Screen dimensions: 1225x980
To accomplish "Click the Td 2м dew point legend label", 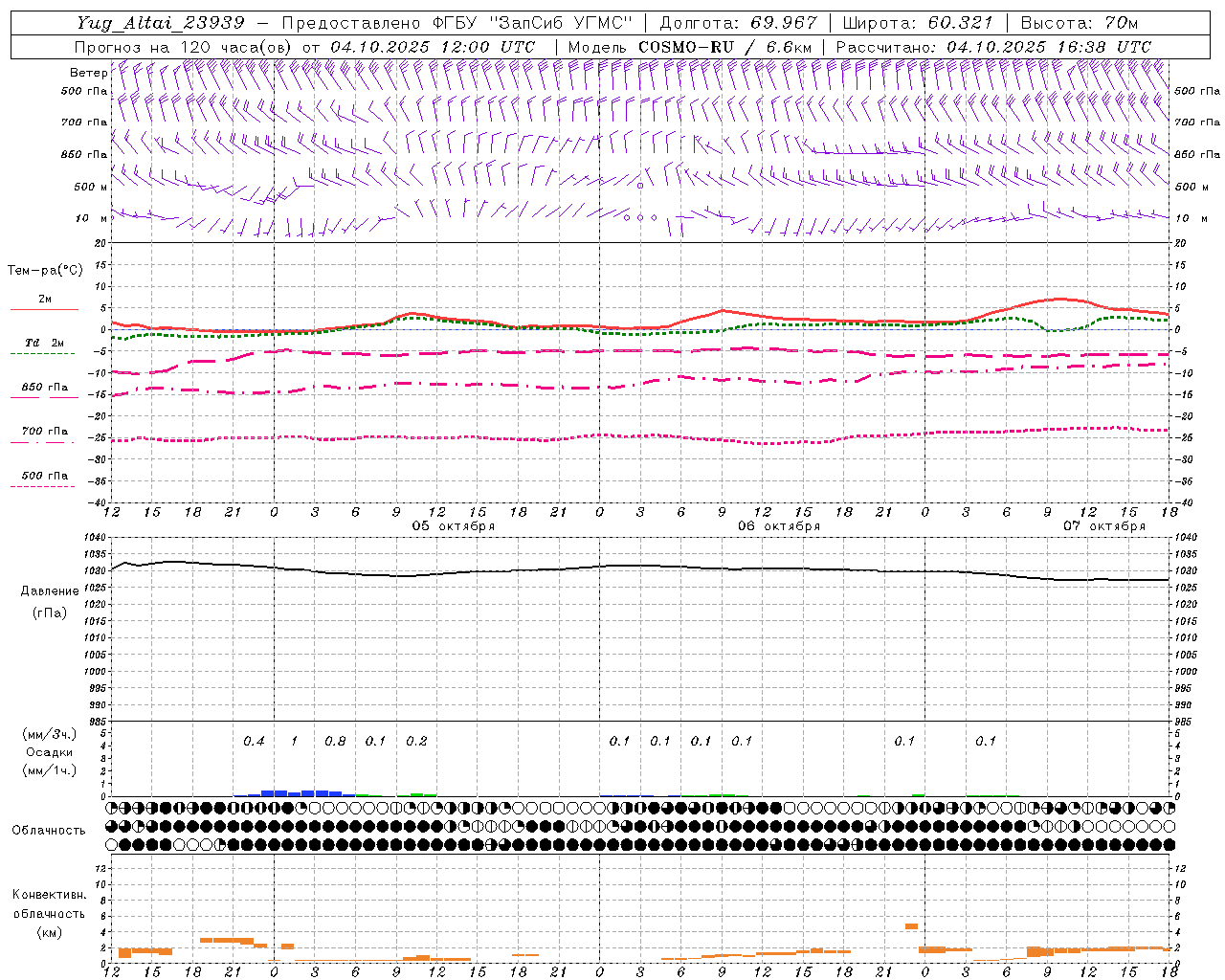I will click(45, 343).
